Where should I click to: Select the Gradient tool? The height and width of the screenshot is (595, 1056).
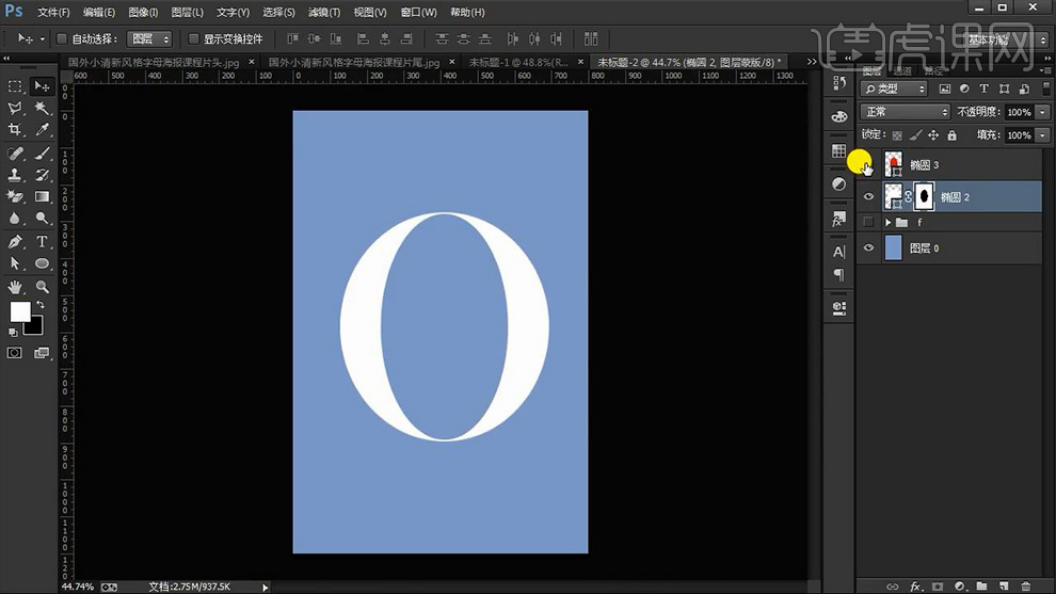(x=42, y=197)
